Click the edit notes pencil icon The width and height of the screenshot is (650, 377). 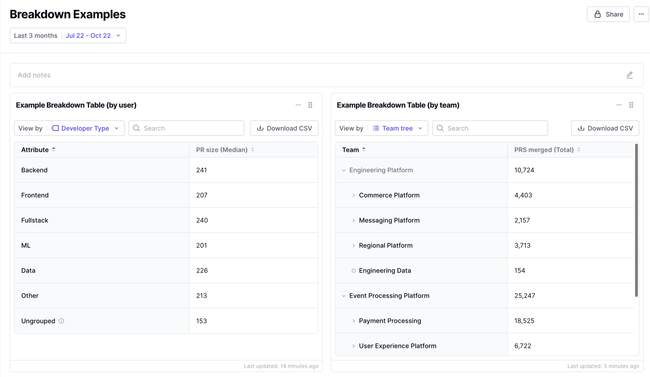[x=630, y=75]
